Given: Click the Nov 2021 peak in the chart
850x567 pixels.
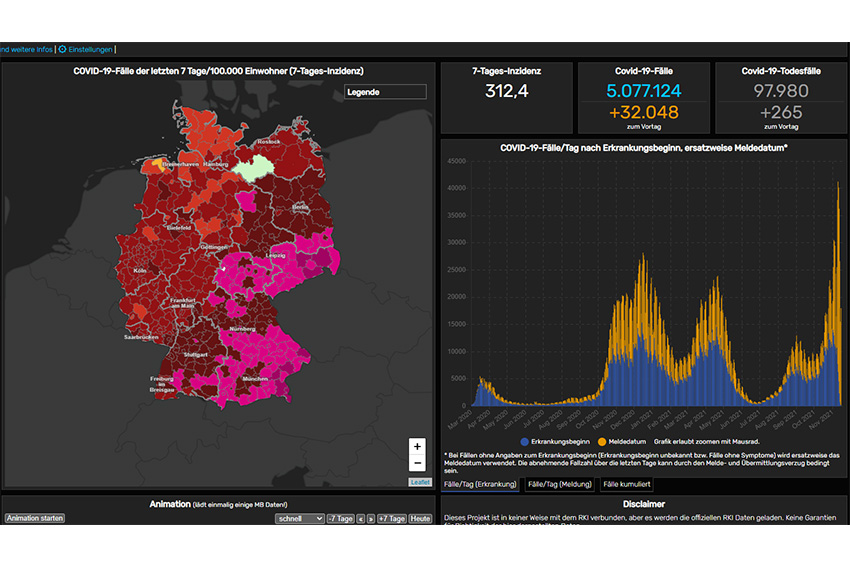Looking at the screenshot, I should 838,185.
